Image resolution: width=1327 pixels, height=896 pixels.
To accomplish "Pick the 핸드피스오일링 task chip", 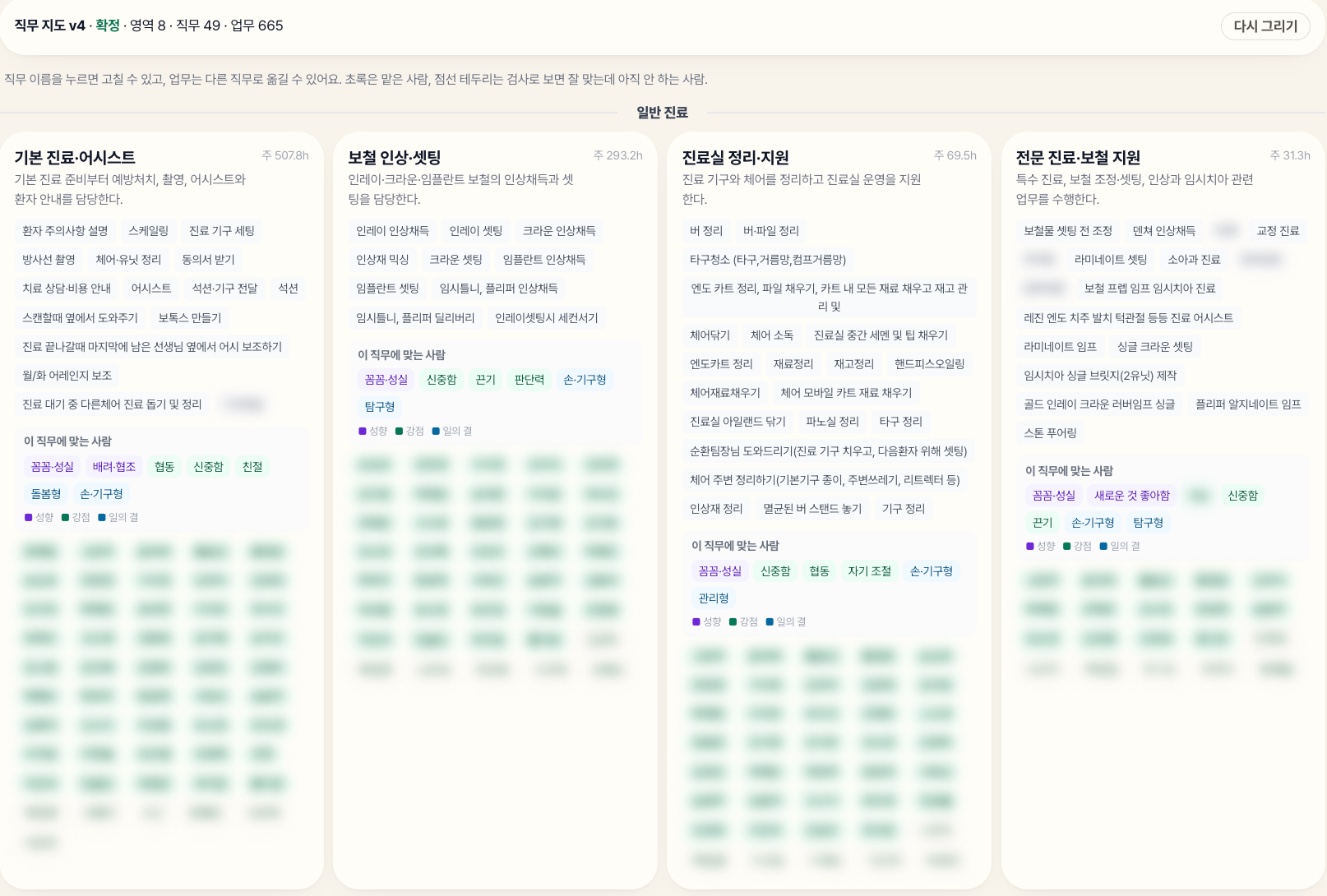I will 930,364.
